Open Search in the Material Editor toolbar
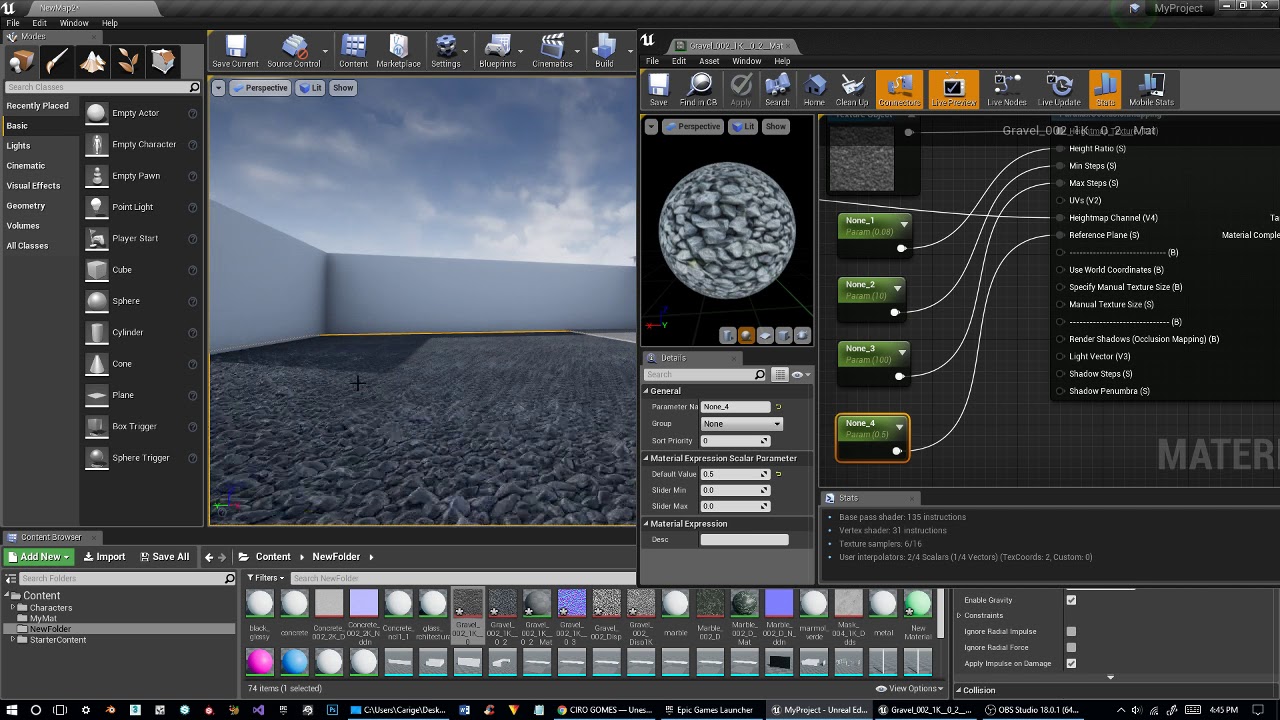 pos(777,90)
